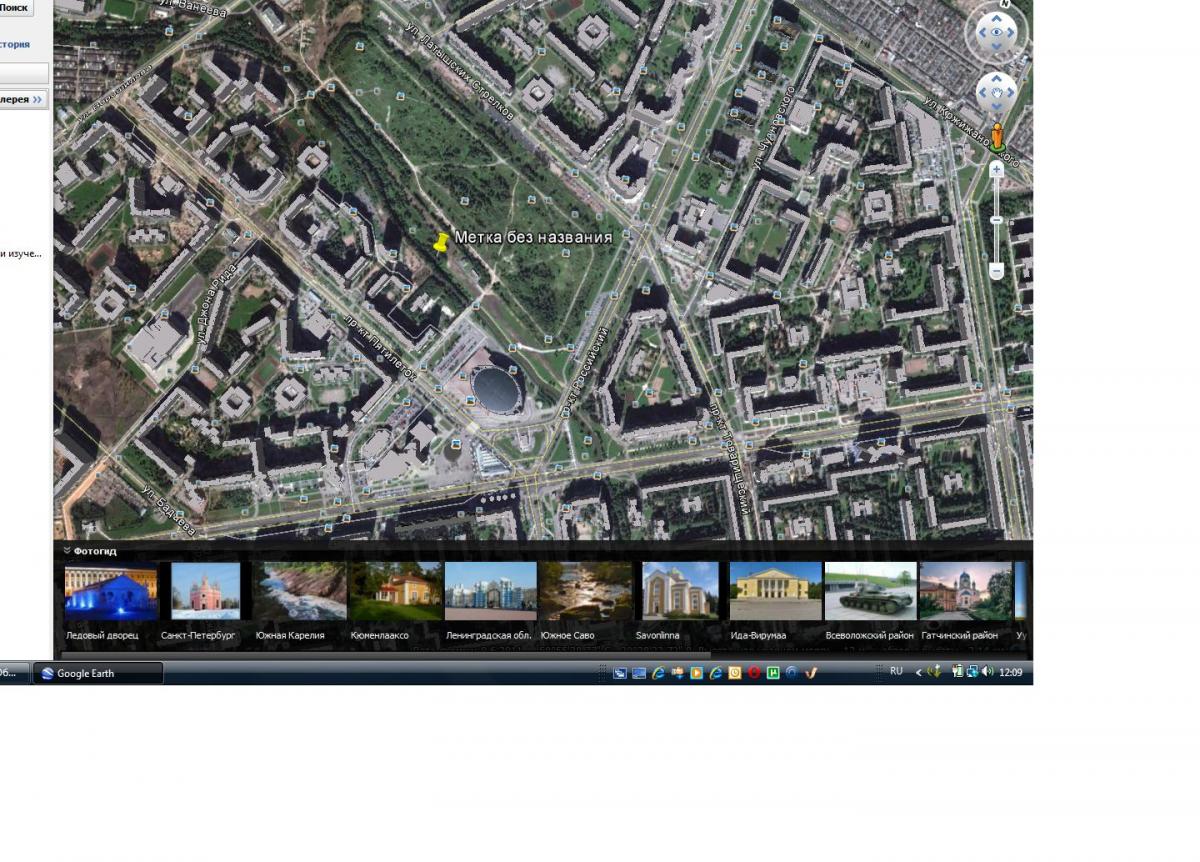Image resolution: width=1200 pixels, height=862 pixels.
Task: Click the search input field in sidebar
Action: 22,73
